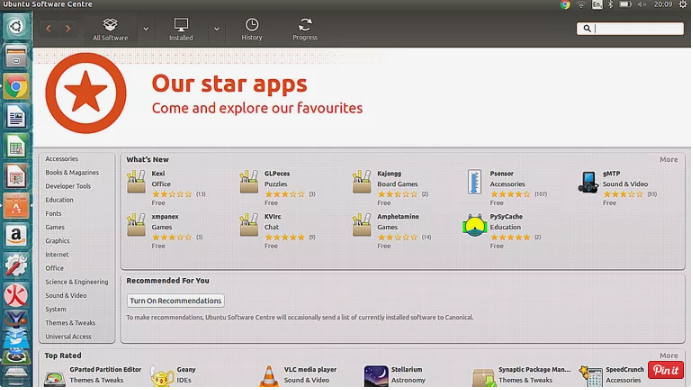The image size is (693, 390).
Task: Open the History view clock icon
Action: click(252, 24)
